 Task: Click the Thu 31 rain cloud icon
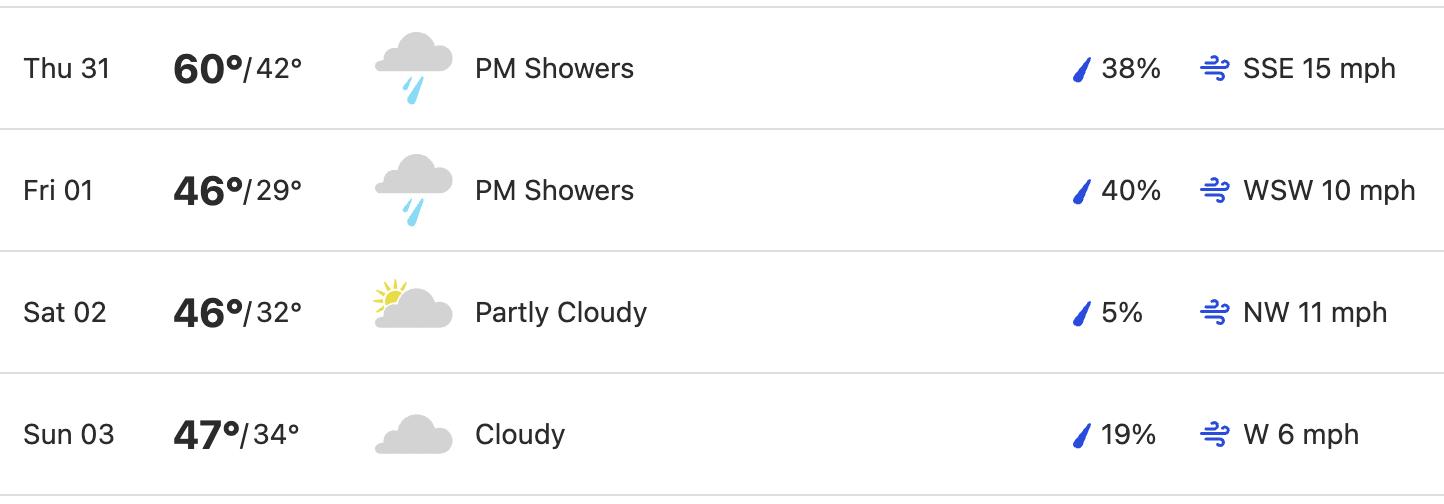414,69
